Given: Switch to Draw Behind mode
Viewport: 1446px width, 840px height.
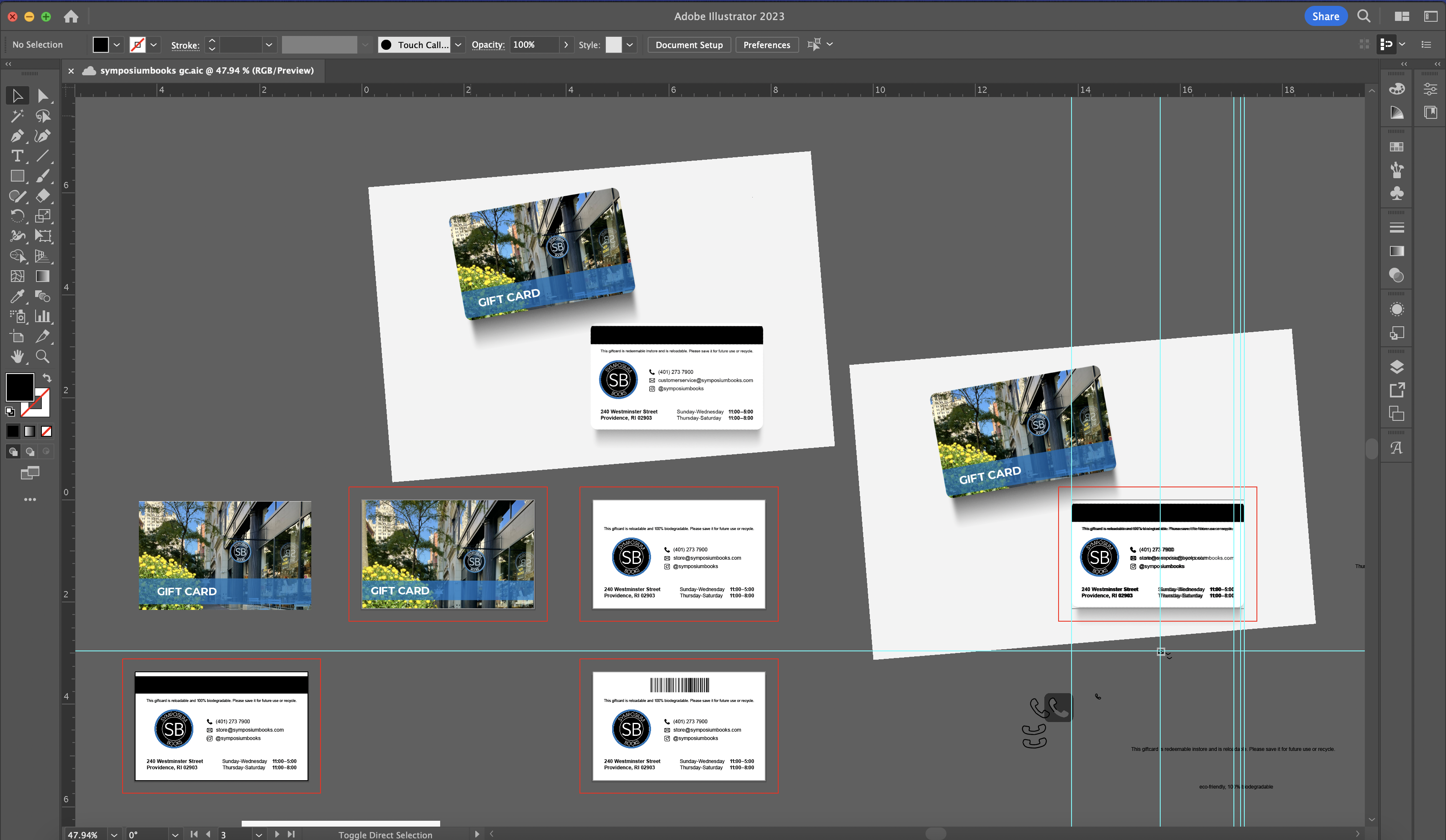Looking at the screenshot, I should [30, 451].
